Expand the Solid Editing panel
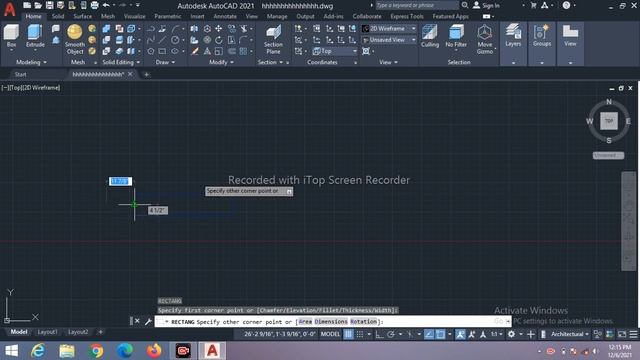Screen dimensions: 640x360 click(121, 62)
